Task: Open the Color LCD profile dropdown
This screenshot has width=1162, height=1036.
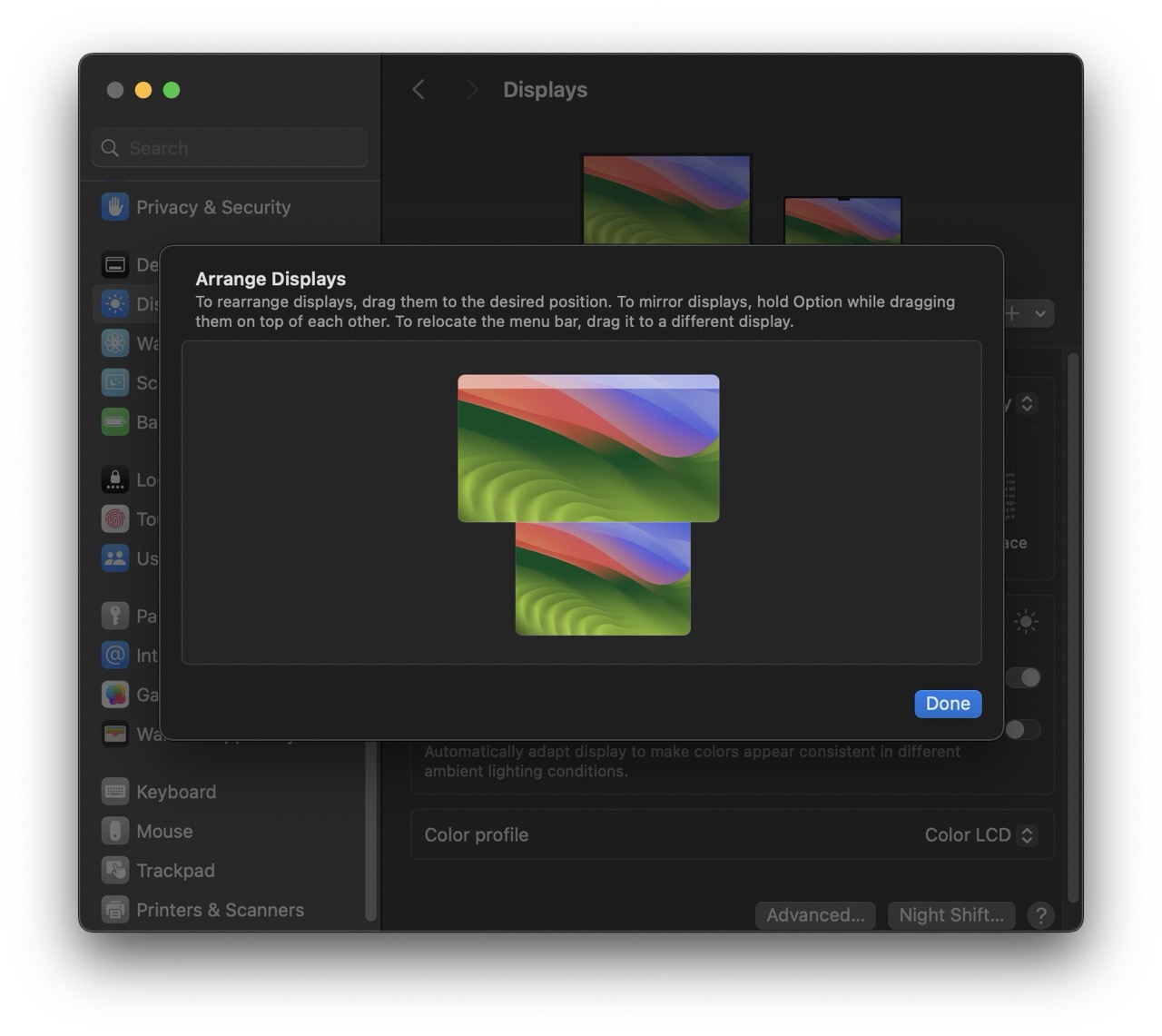Action: click(x=980, y=835)
